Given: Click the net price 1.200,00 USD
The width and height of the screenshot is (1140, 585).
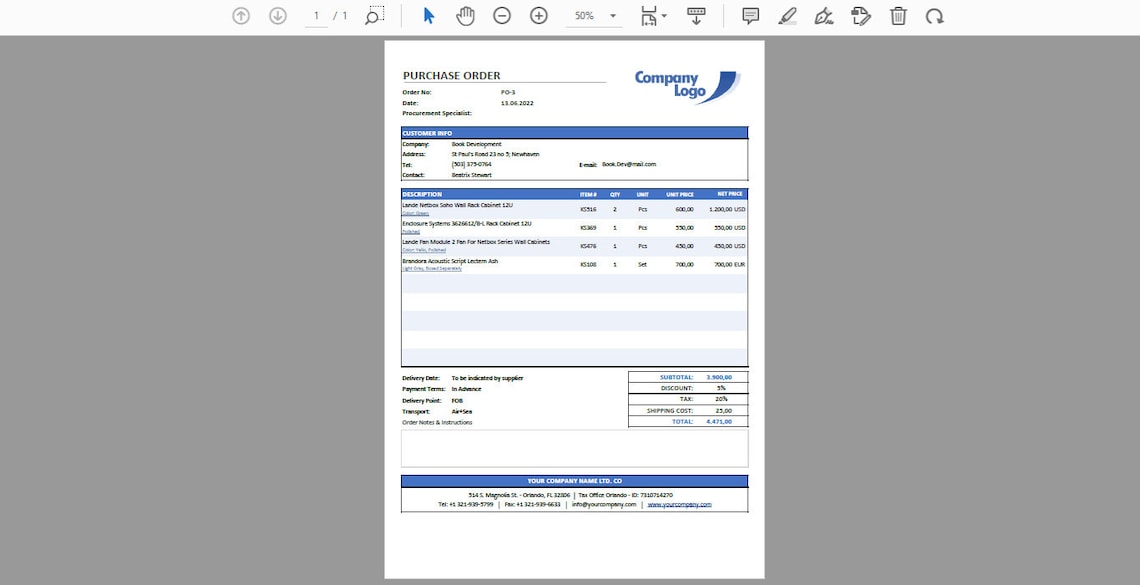Looking at the screenshot, I should click(727, 209).
